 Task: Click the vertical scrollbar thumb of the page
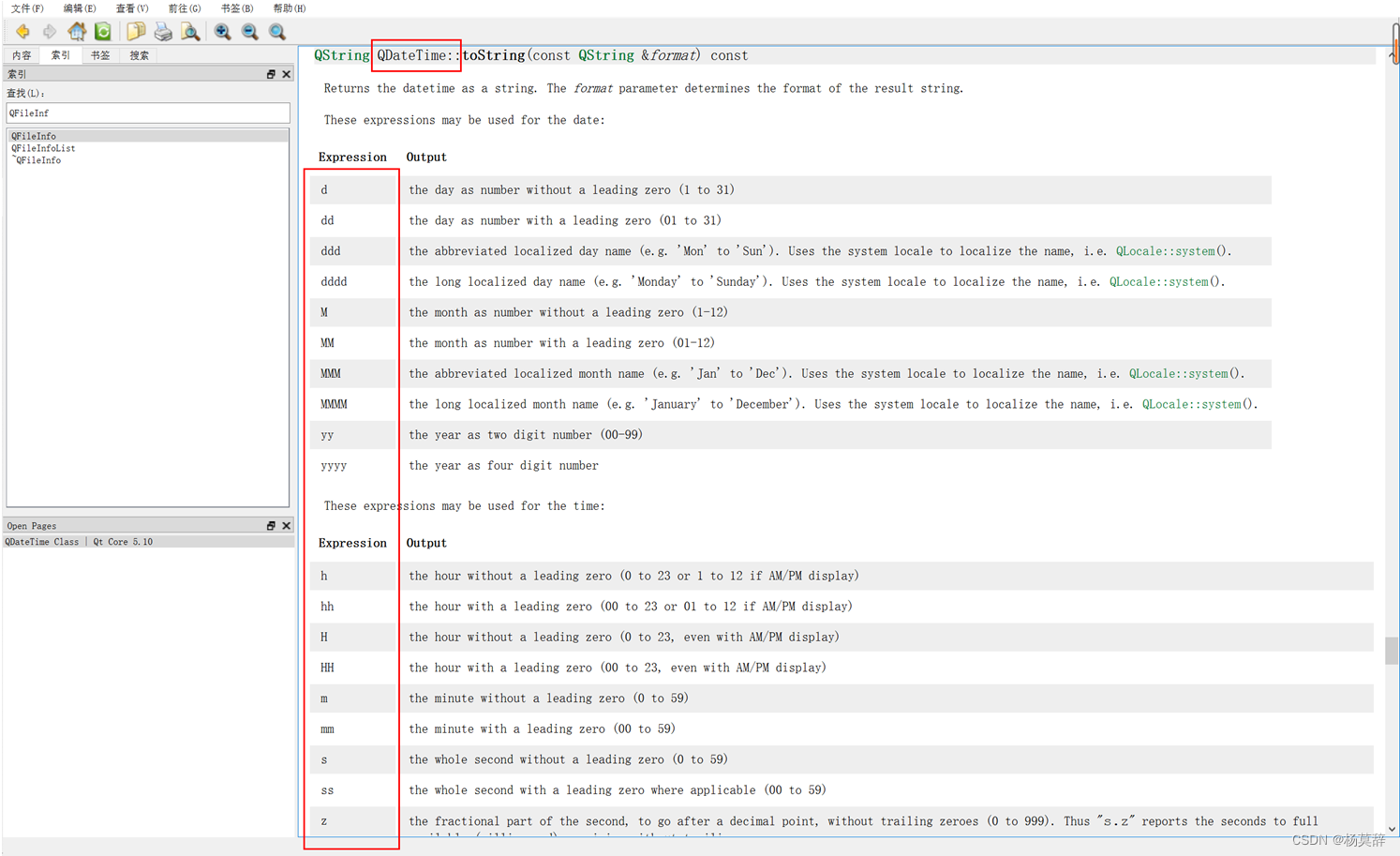(1392, 650)
